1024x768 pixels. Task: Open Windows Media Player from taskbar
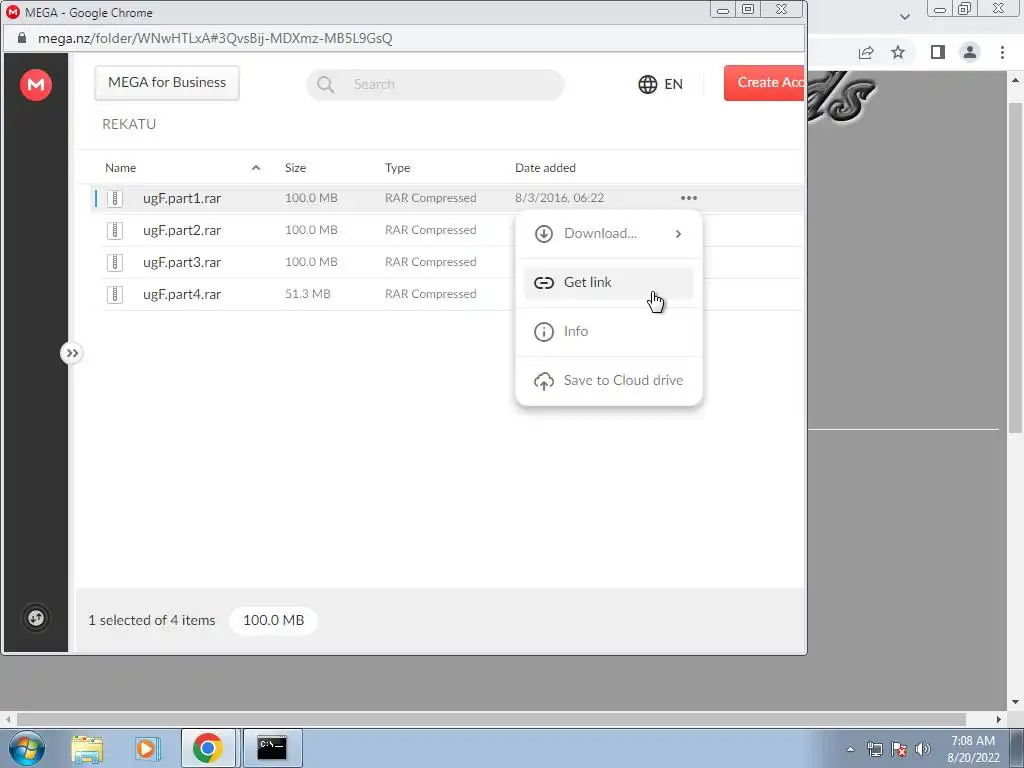pos(147,748)
